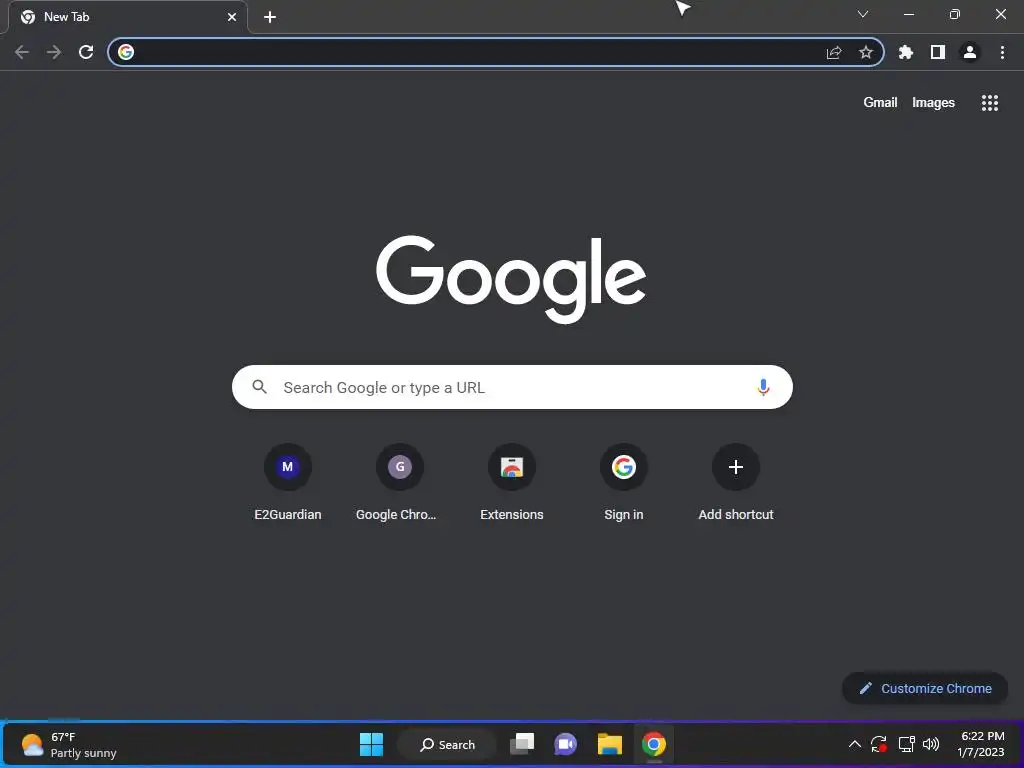Show hidden system tray icons

[x=854, y=744]
